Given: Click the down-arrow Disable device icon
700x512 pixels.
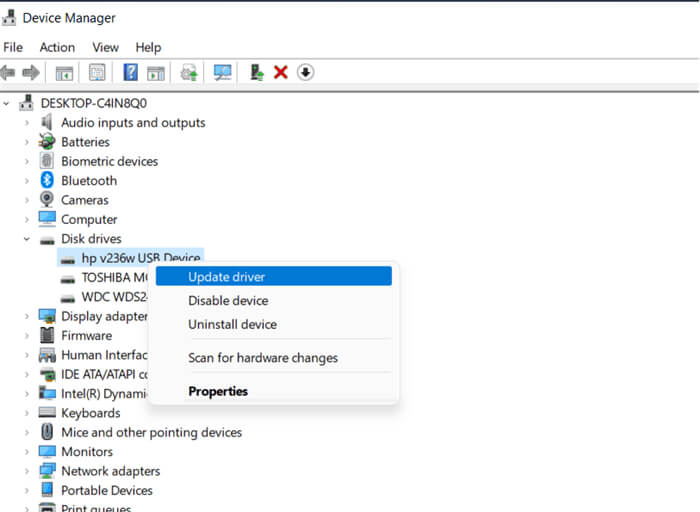Looking at the screenshot, I should click(x=305, y=72).
